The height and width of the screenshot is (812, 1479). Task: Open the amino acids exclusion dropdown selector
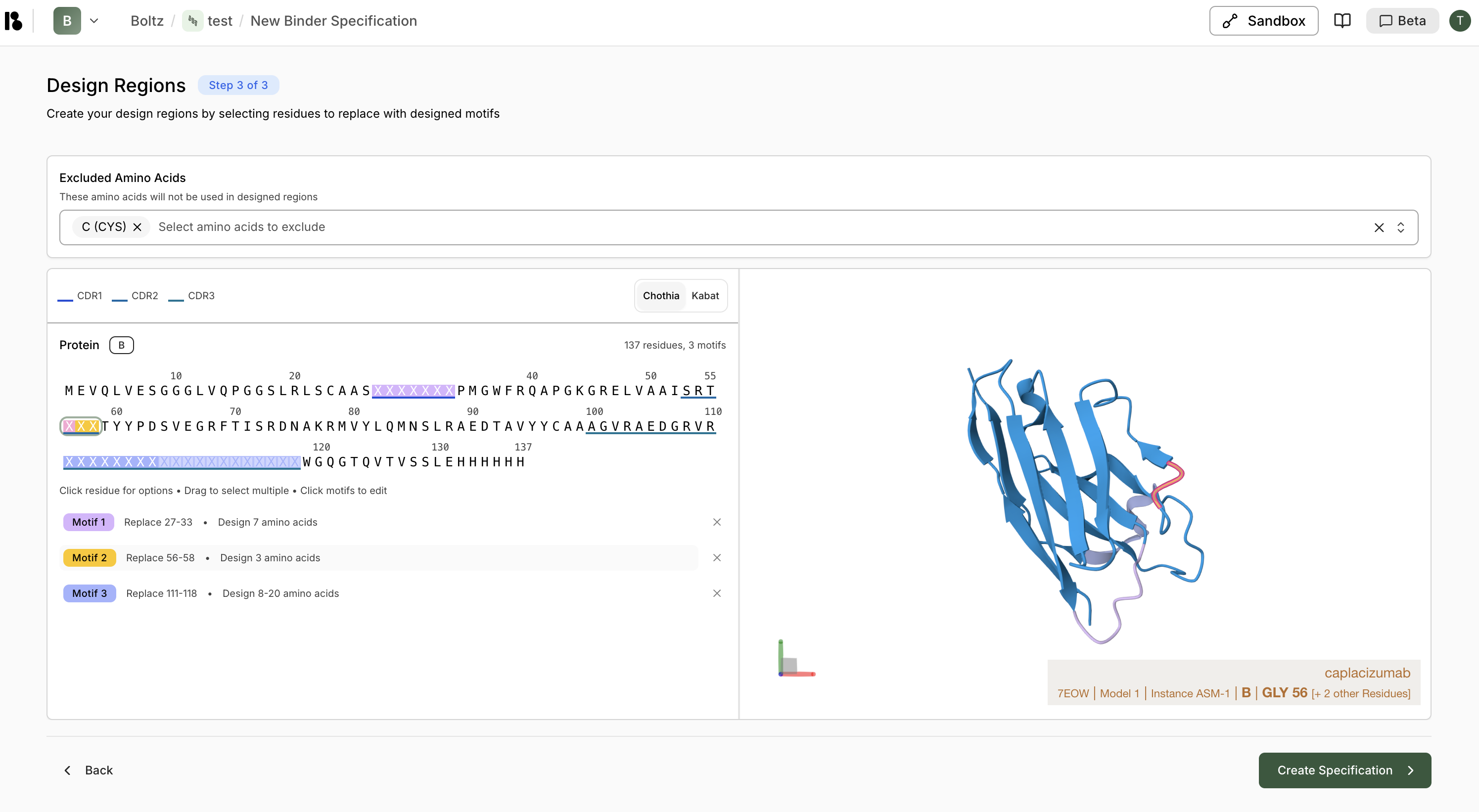pyautogui.click(x=1401, y=227)
